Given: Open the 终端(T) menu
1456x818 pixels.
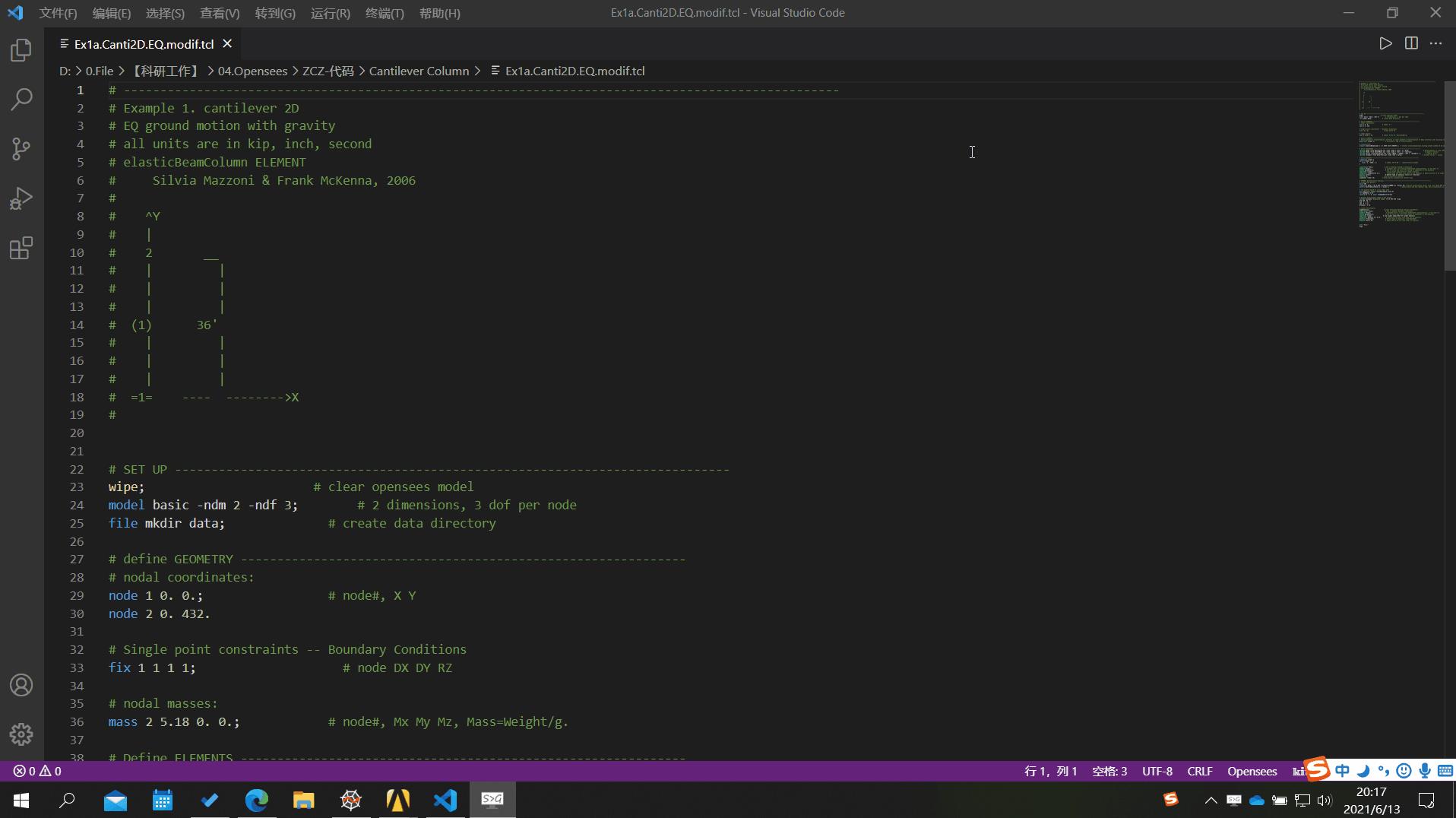Looking at the screenshot, I should coord(385,13).
